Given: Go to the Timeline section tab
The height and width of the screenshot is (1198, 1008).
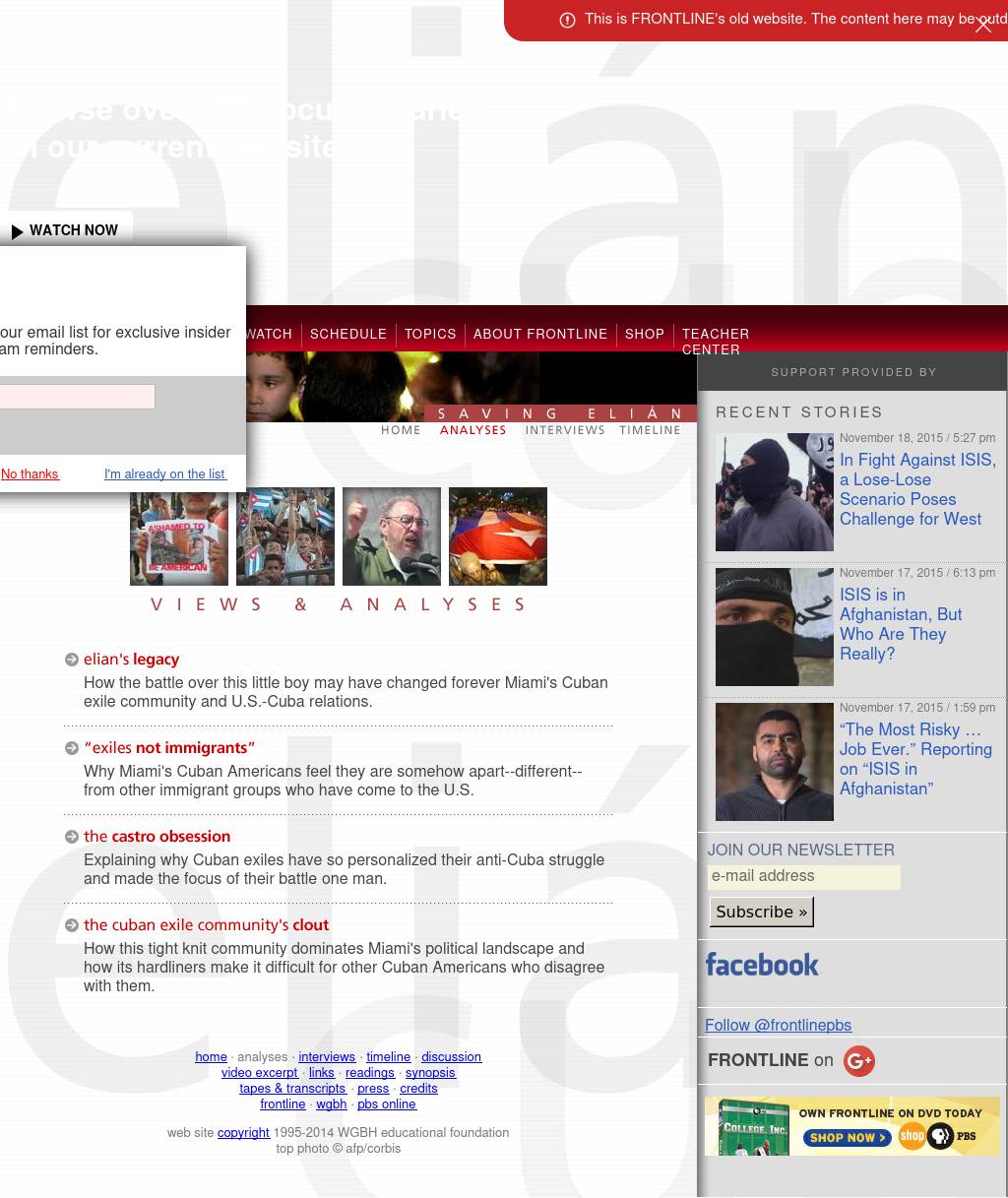Looking at the screenshot, I should pos(650,430).
